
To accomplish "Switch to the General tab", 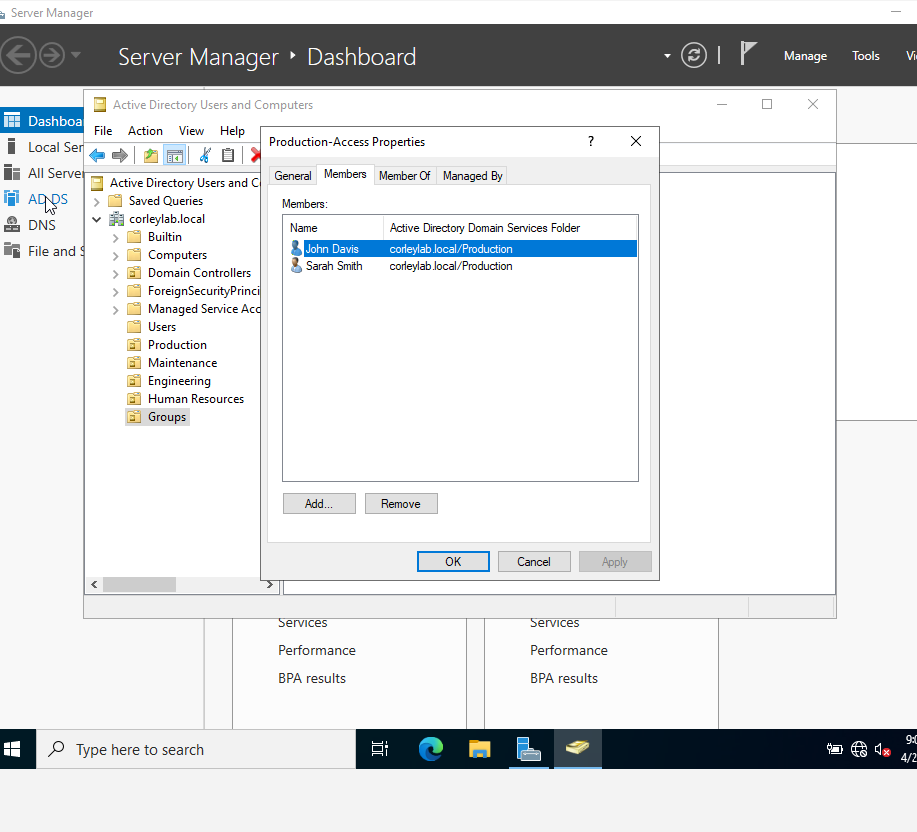I will (x=293, y=176).
